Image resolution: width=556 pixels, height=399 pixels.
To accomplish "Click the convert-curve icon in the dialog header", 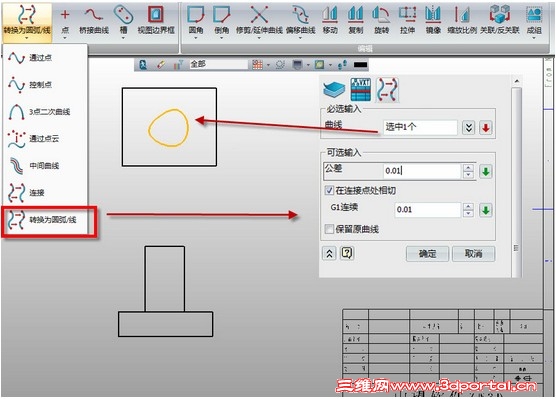I will click(387, 90).
